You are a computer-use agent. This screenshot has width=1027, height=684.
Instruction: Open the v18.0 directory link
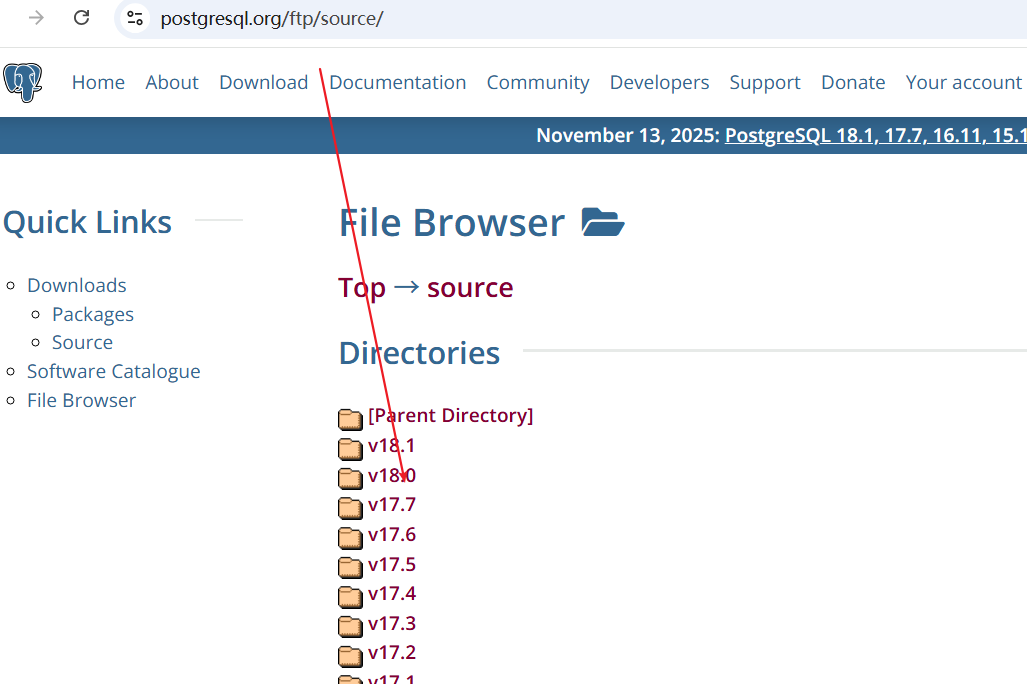[392, 475]
